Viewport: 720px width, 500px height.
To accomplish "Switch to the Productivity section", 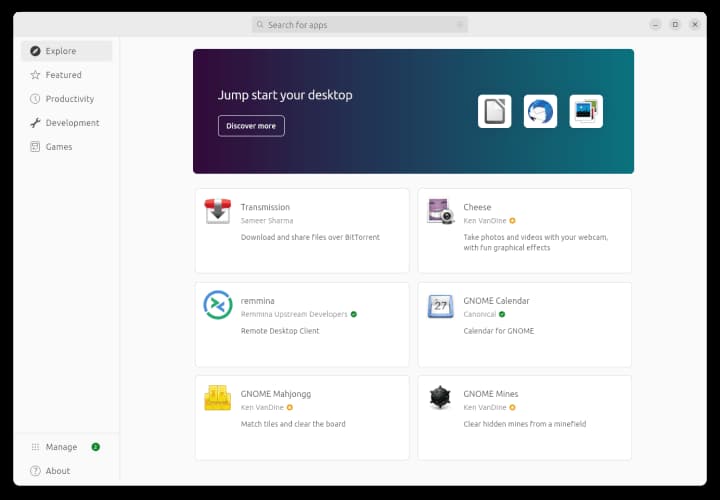I will coord(69,99).
